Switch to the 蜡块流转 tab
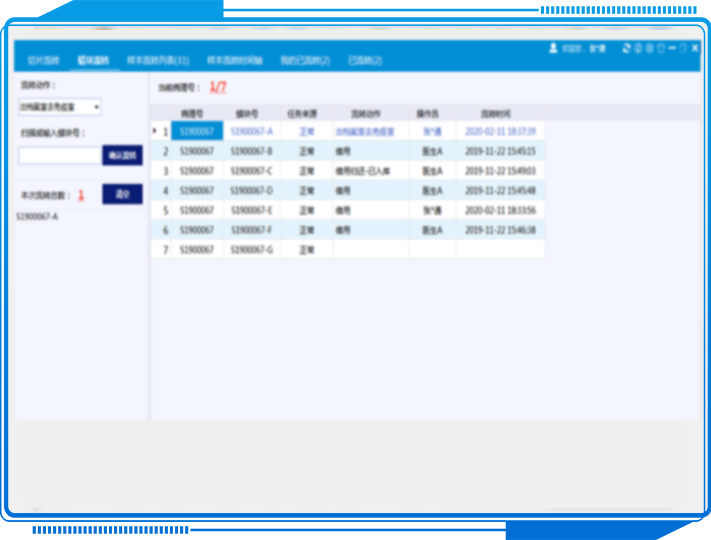711x540 pixels. (93, 61)
